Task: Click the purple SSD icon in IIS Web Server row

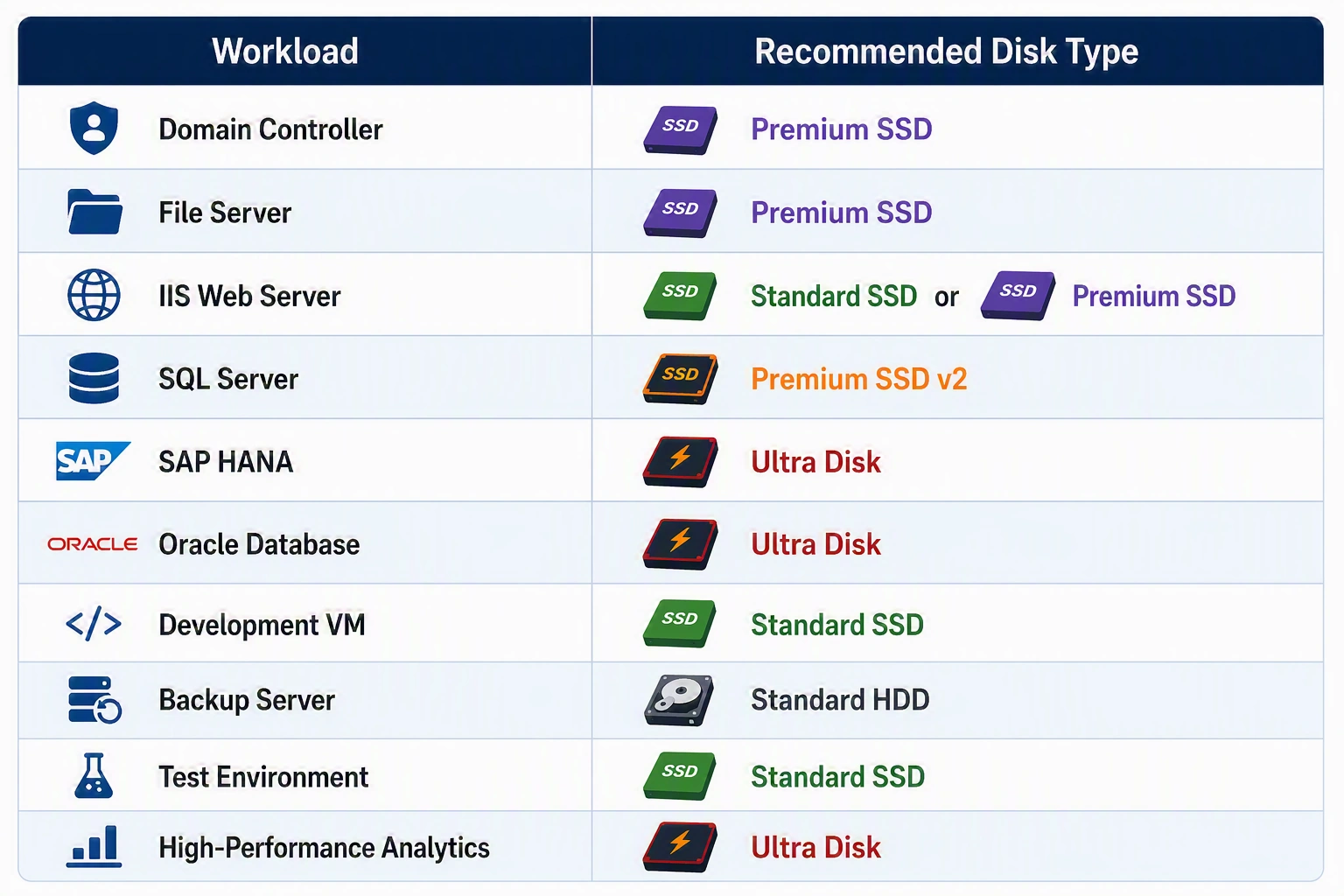Action: (1018, 296)
